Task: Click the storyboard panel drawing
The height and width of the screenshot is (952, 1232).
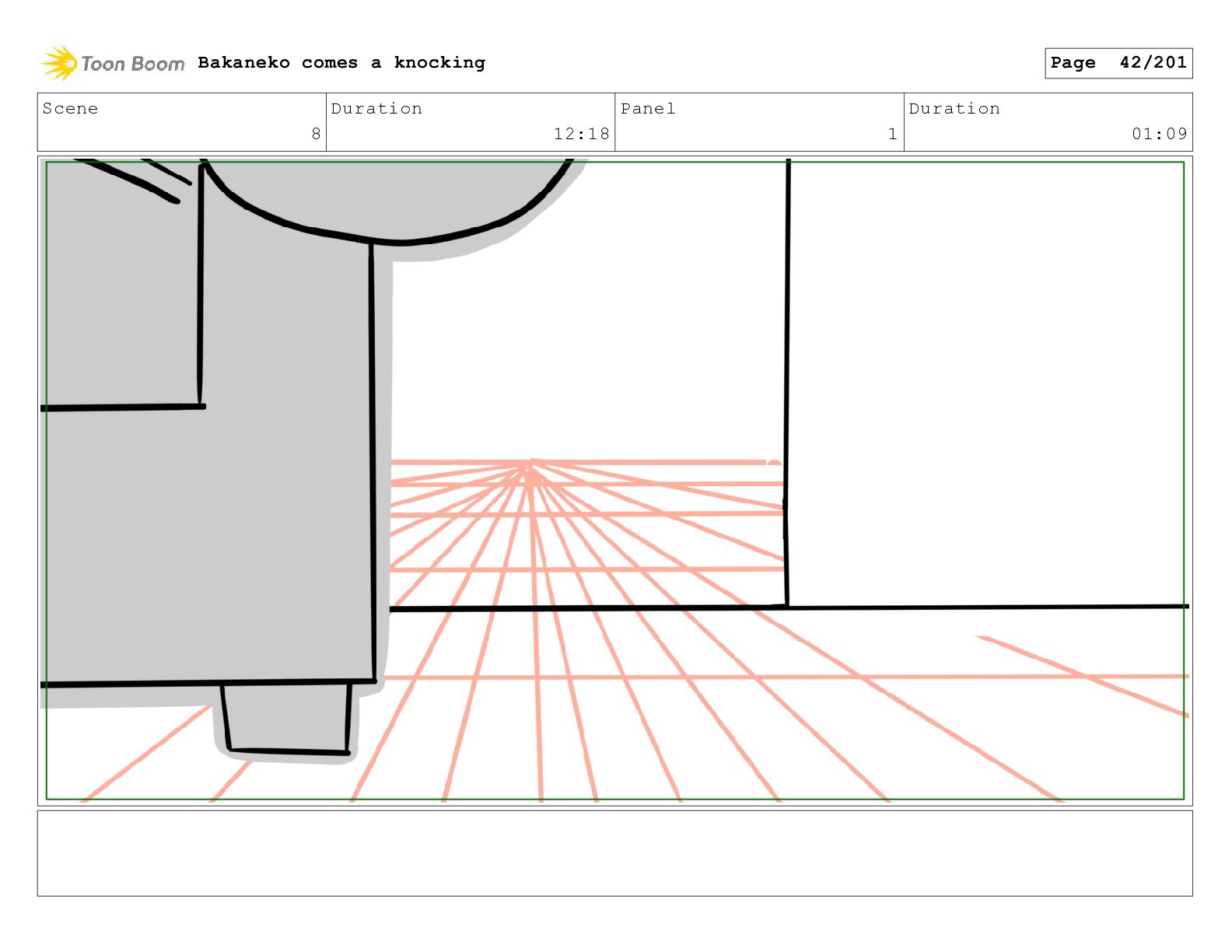Action: pyautogui.click(x=614, y=481)
